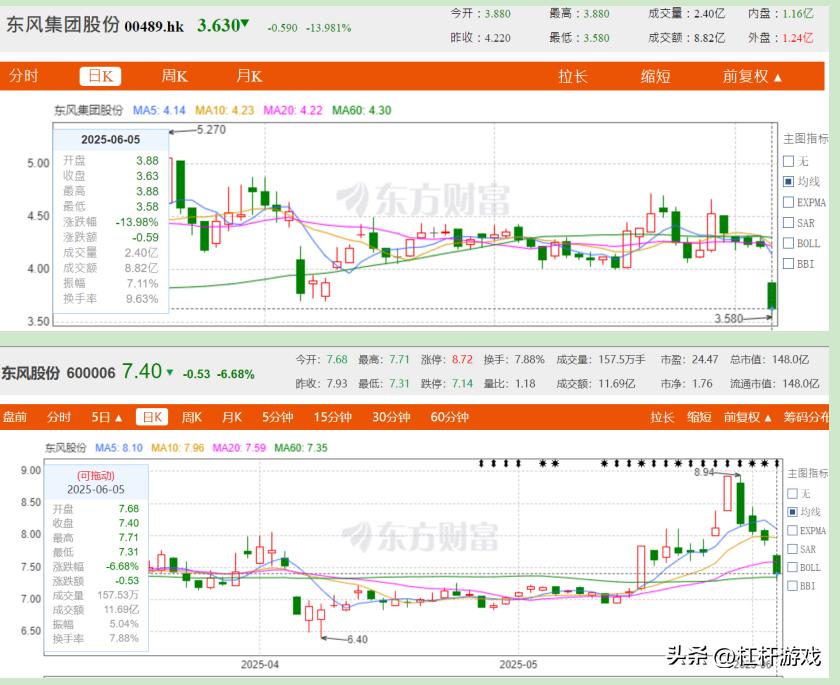Click MA10: 7.96 label in bottom chart
840x685 pixels.
pos(177,448)
